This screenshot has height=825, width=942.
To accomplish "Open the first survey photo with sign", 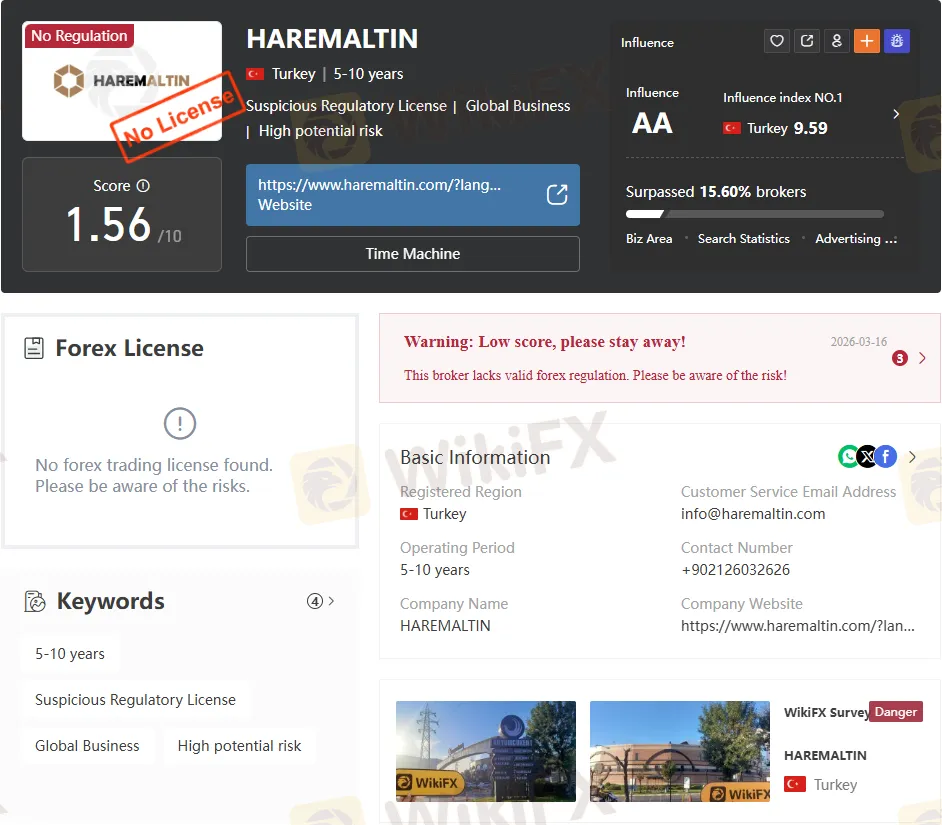I will pos(485,751).
